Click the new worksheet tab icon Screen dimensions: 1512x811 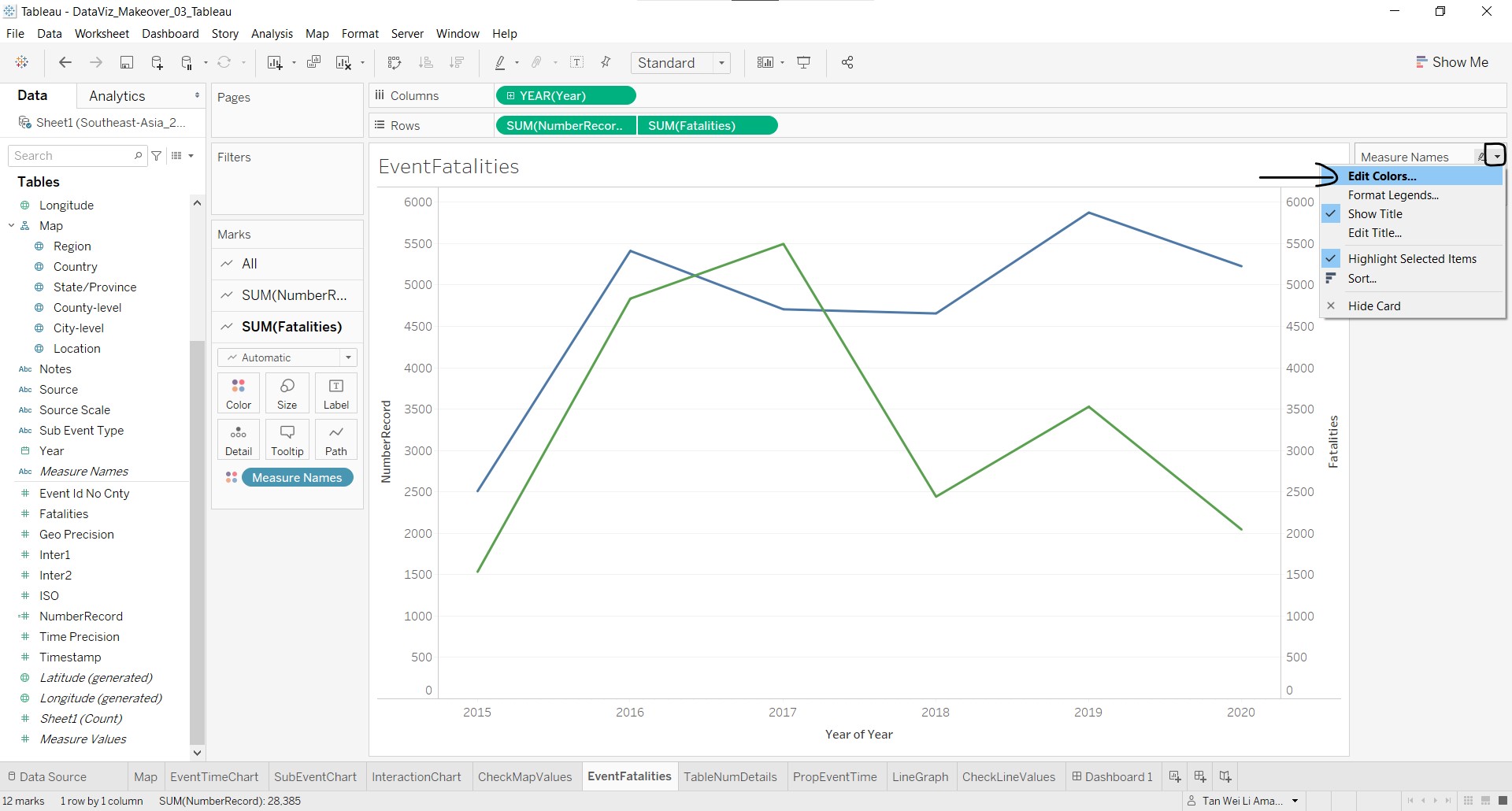click(x=1175, y=776)
